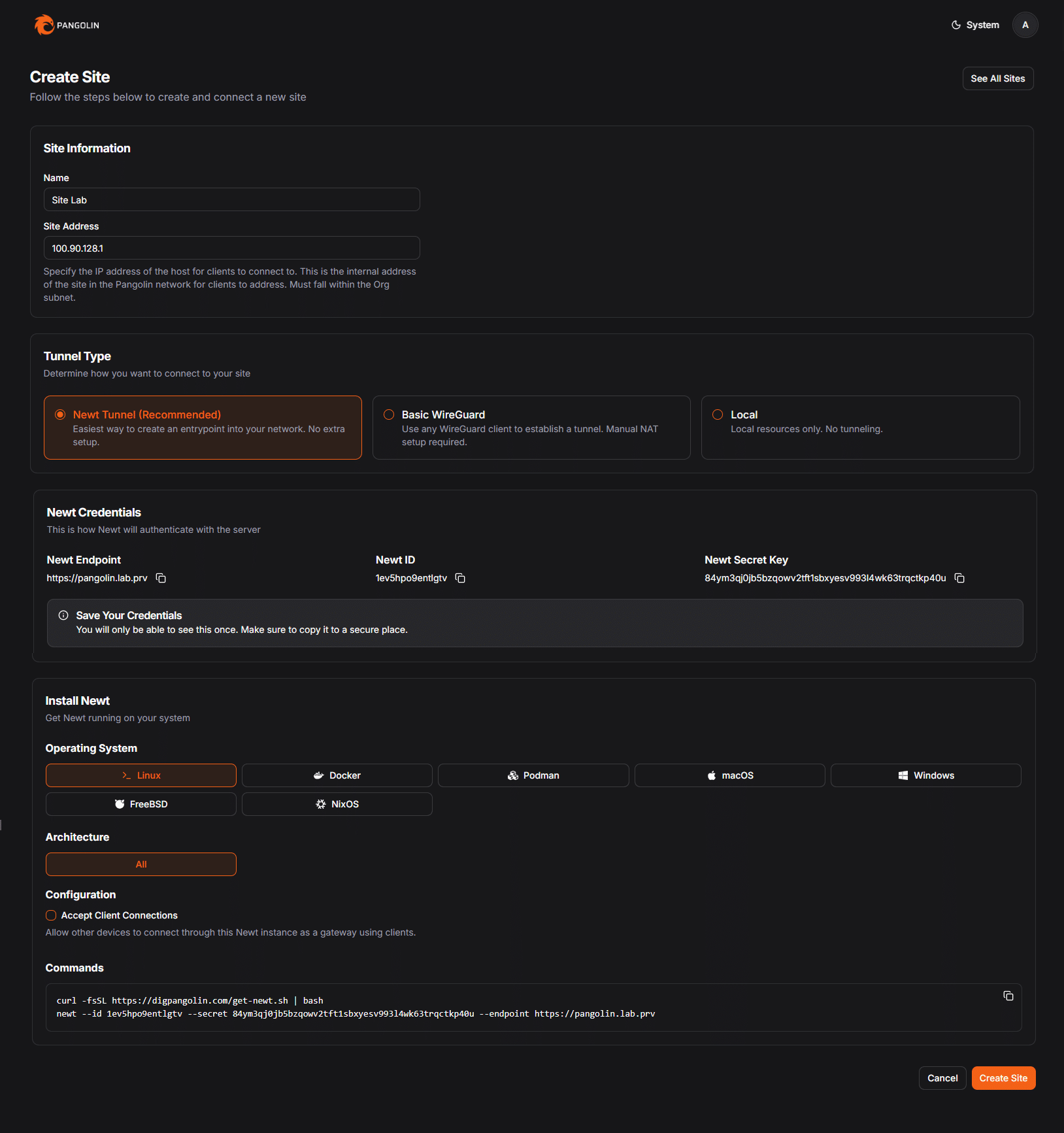1064x1133 pixels.
Task: Copy the install commands block
Action: point(1008,996)
